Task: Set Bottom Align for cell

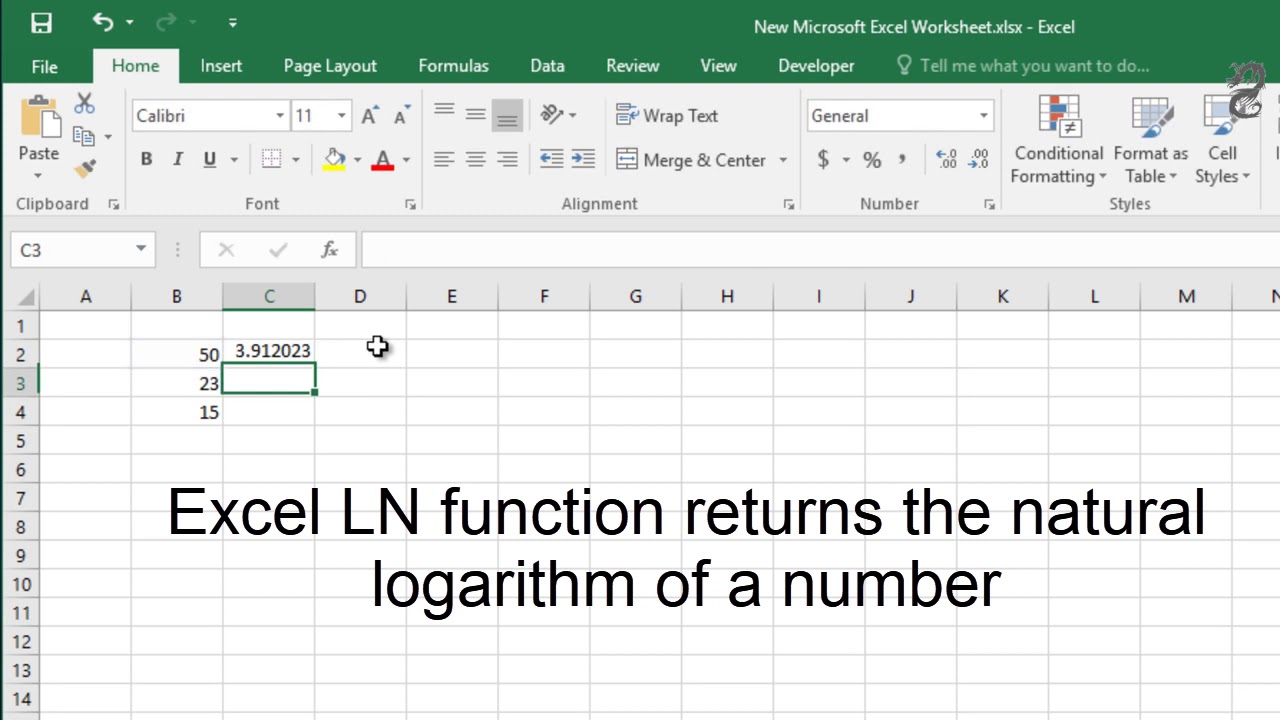Action: coord(508,115)
